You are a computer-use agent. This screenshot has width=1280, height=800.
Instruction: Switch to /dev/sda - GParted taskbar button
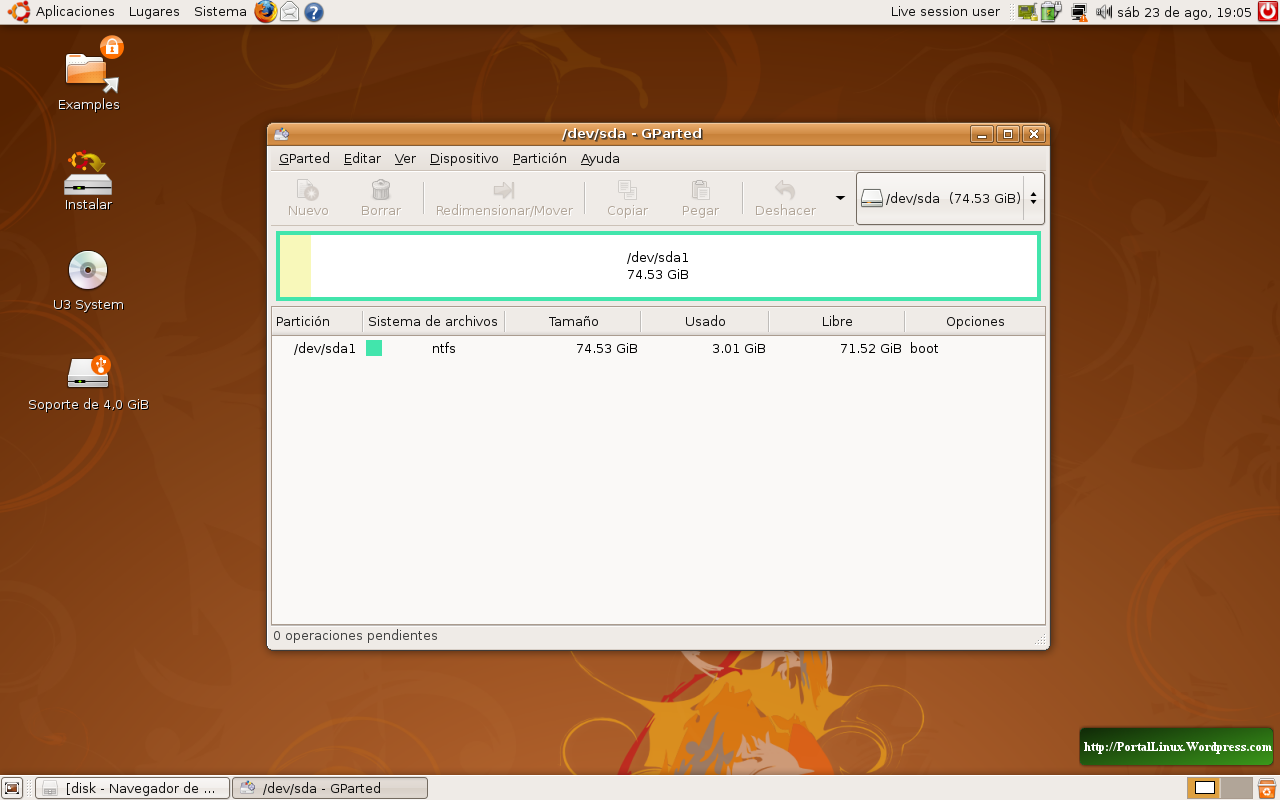pos(330,788)
